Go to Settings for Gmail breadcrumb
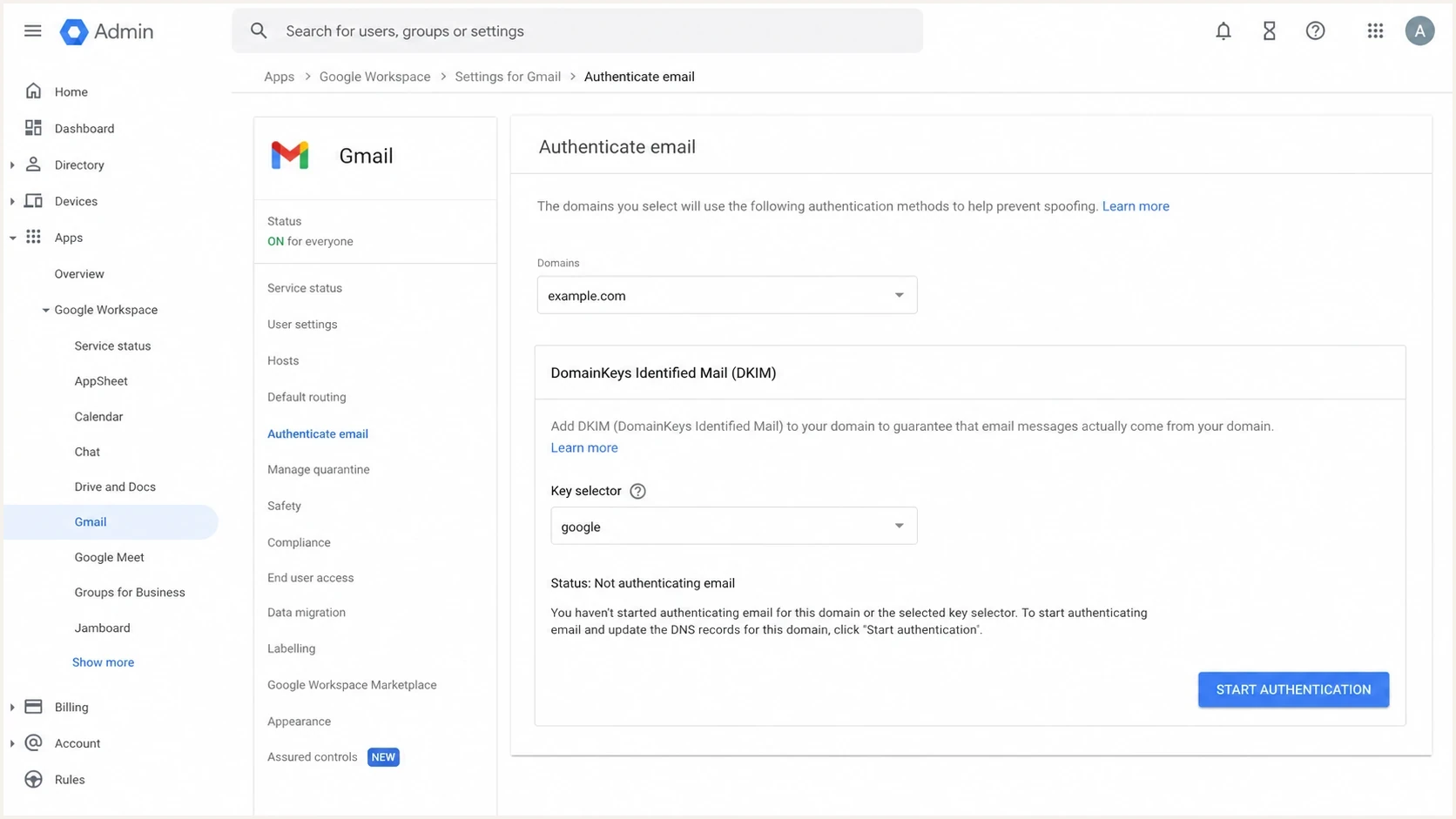The height and width of the screenshot is (819, 1456). pos(508,77)
